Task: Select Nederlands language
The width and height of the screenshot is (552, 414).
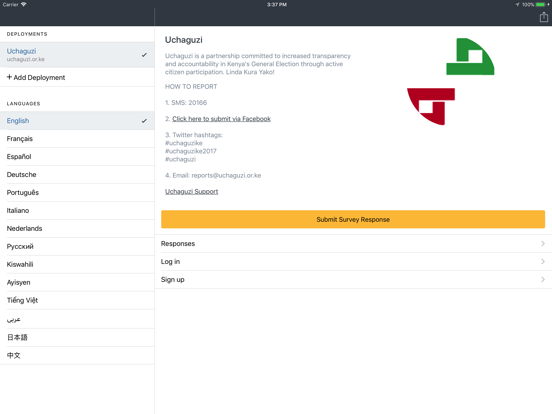Action: point(77,228)
